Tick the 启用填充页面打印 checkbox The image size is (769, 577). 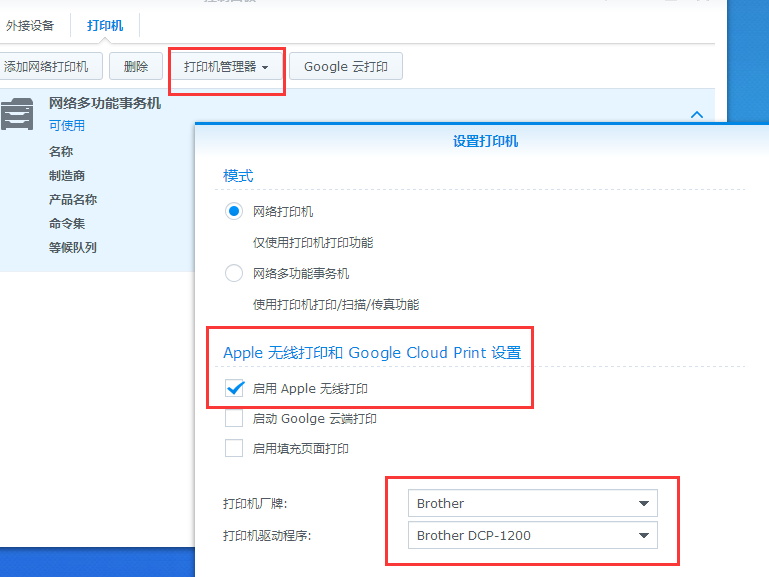(234, 449)
